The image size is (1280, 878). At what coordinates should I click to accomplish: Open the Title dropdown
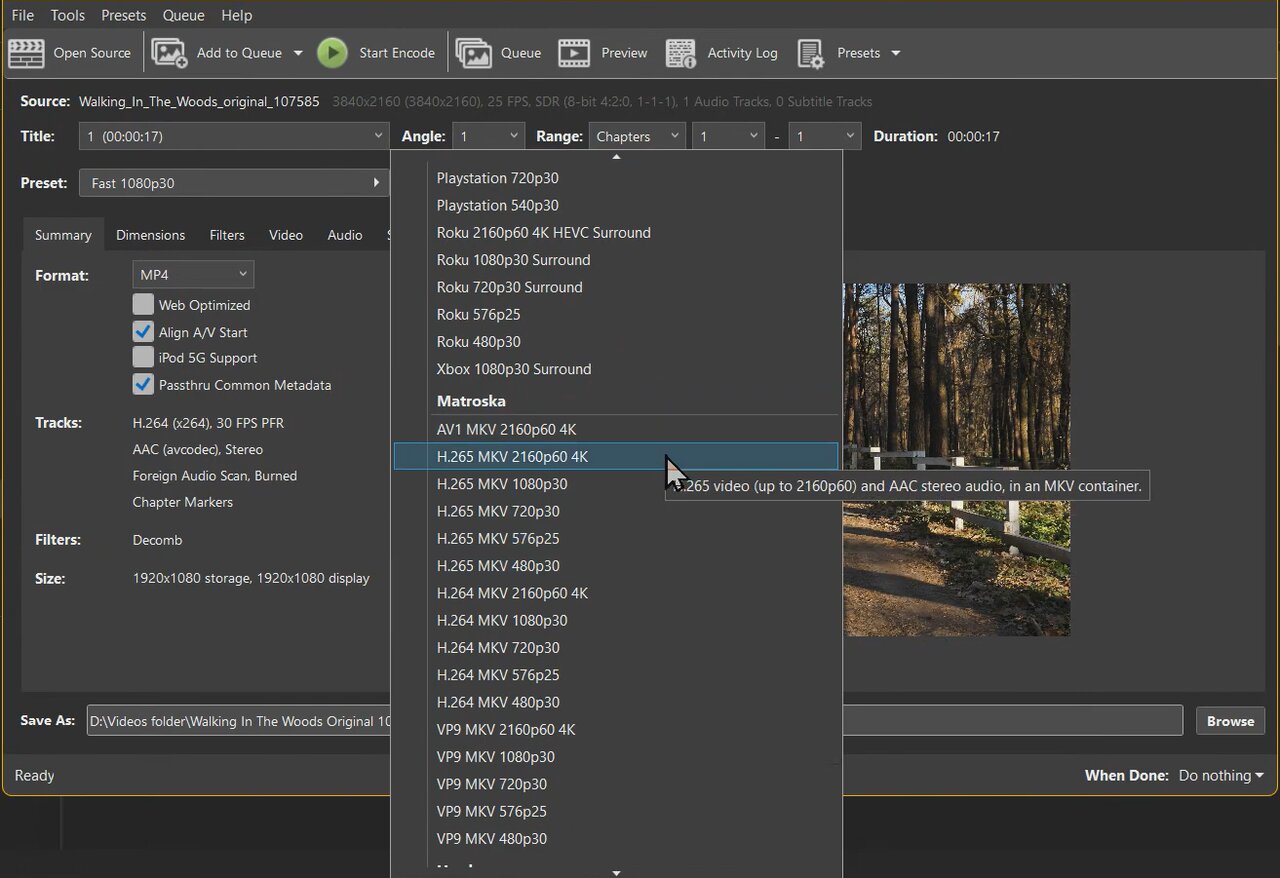tap(234, 136)
